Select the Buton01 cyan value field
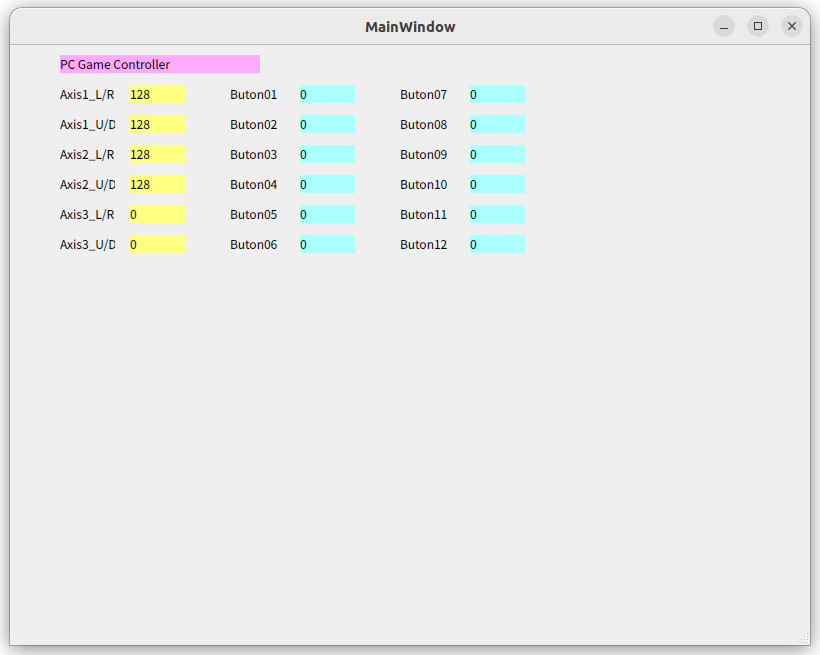Image resolution: width=820 pixels, height=655 pixels. tap(325, 94)
